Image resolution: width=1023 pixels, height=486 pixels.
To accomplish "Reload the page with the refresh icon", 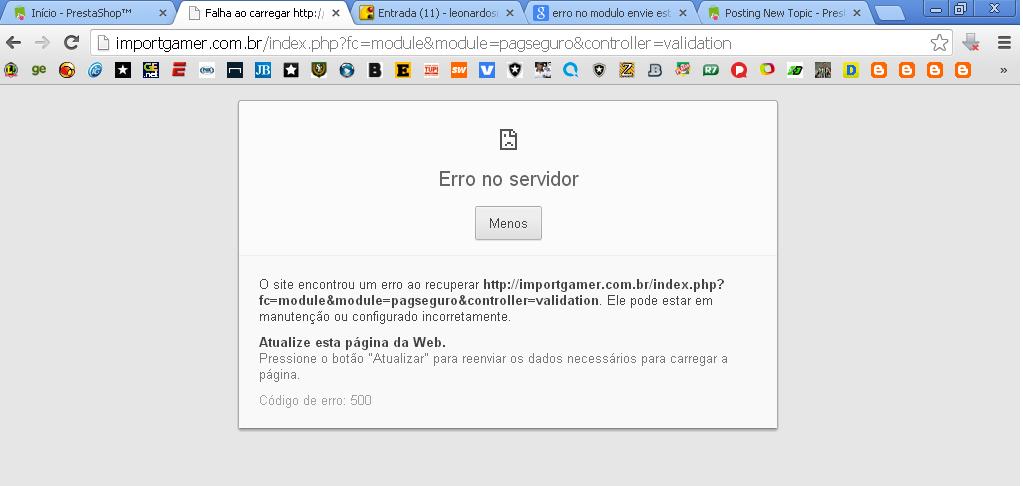I will pos(71,43).
